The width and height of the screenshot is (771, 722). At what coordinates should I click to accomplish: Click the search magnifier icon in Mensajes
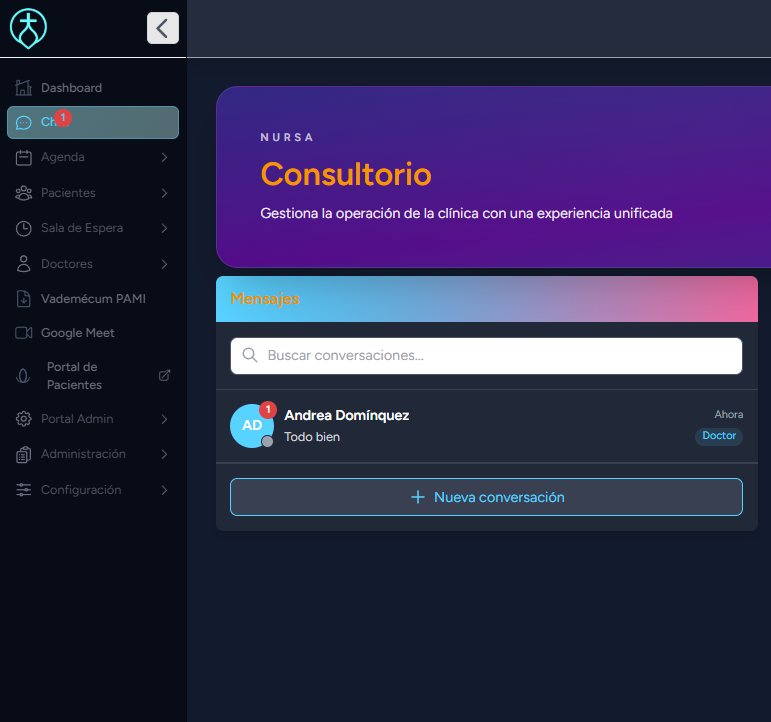click(x=250, y=355)
